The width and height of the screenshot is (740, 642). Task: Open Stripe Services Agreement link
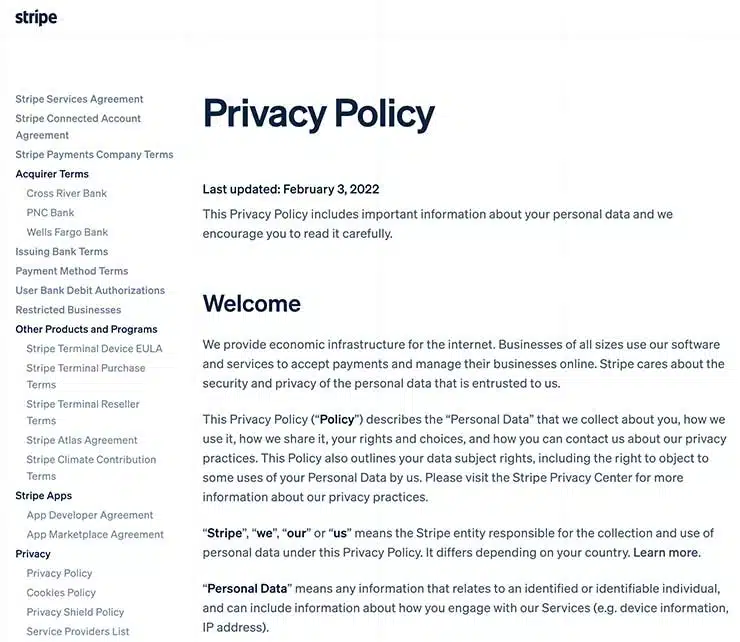pyautogui.click(x=79, y=99)
